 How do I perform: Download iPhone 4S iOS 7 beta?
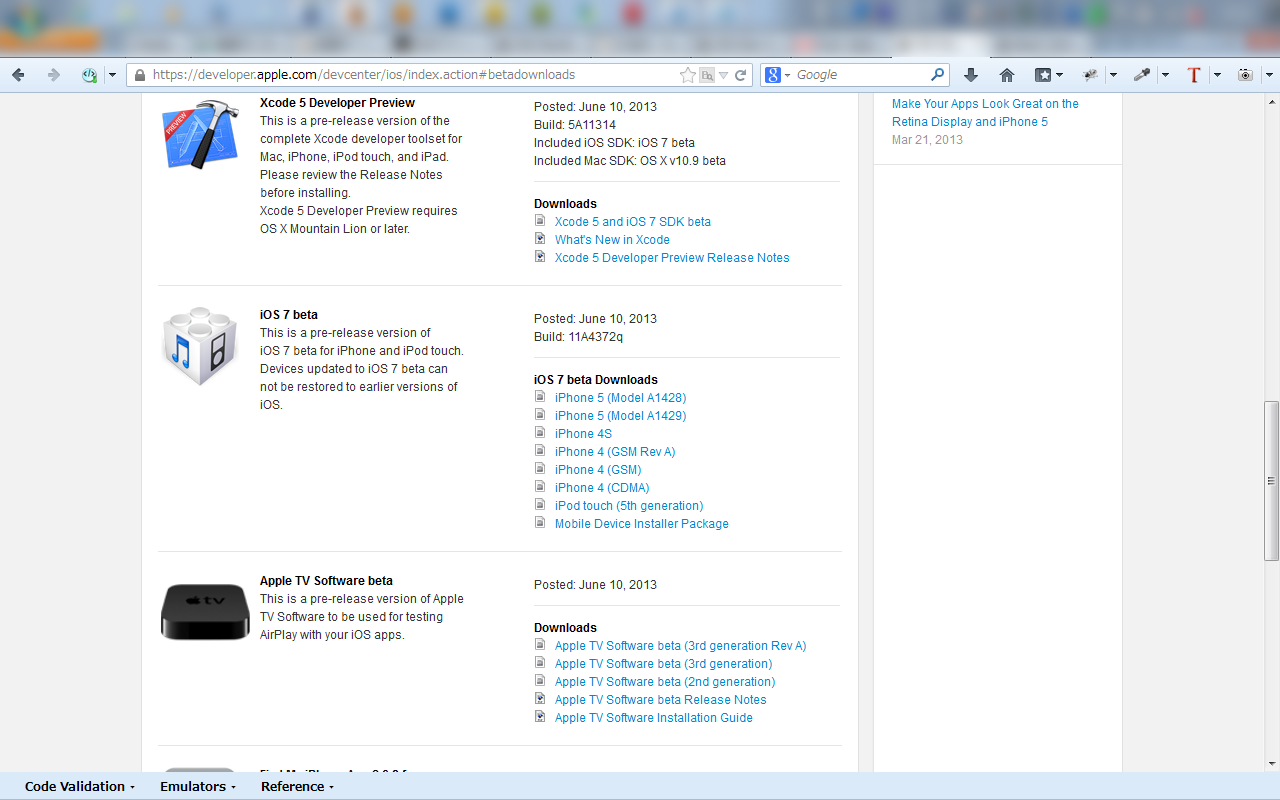pos(583,434)
